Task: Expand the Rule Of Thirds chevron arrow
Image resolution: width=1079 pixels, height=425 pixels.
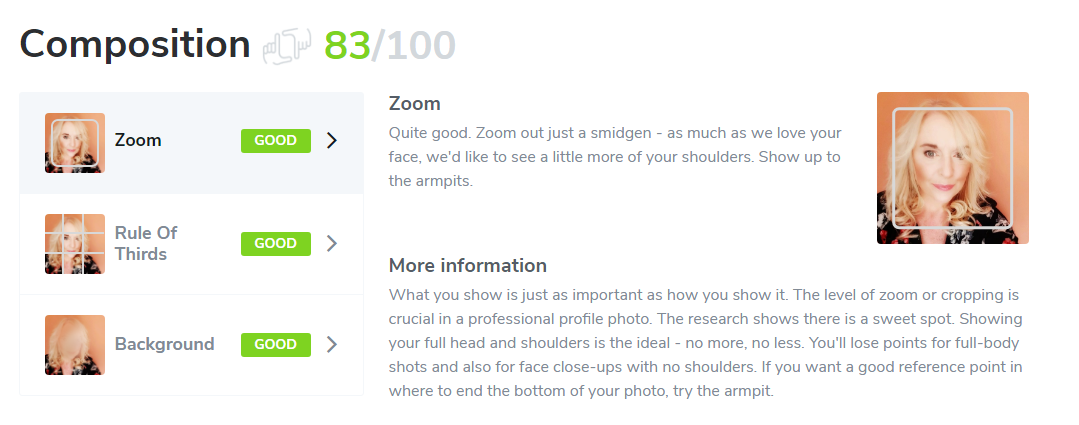Action: coord(332,243)
